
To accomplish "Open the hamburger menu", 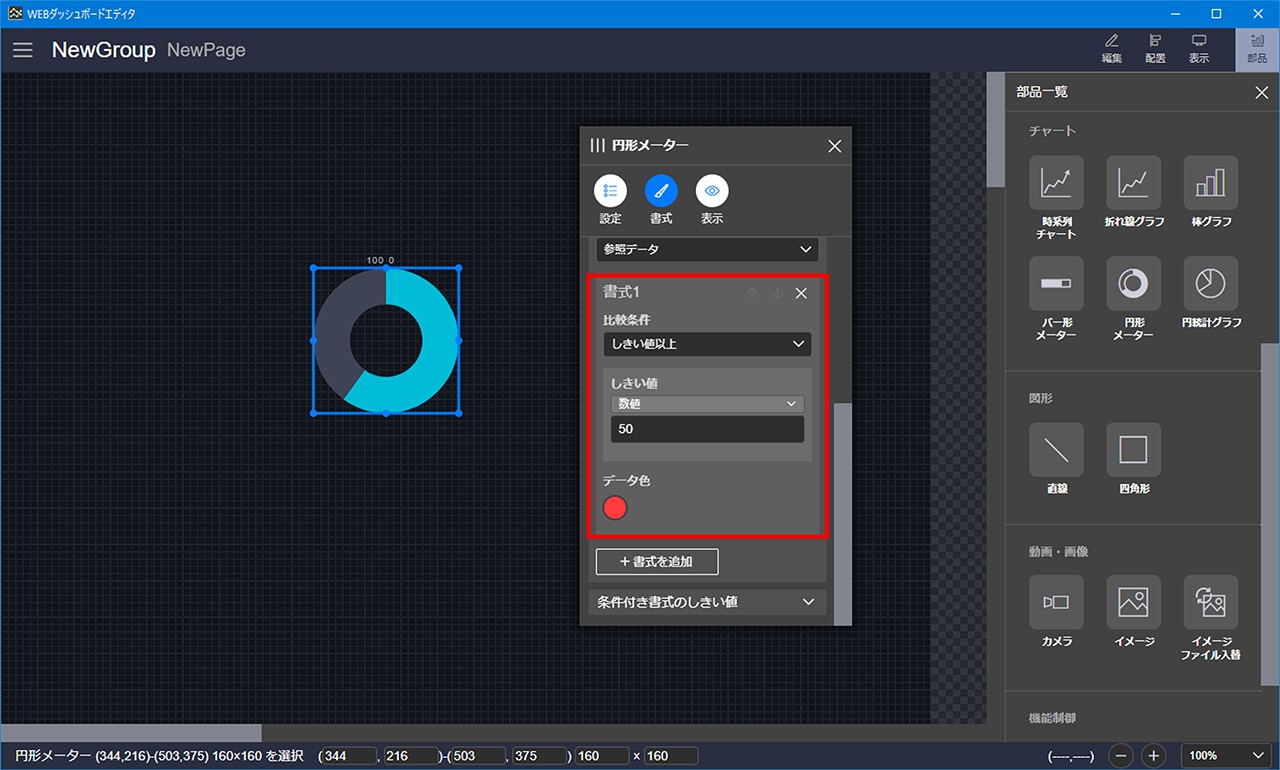I will [23, 50].
